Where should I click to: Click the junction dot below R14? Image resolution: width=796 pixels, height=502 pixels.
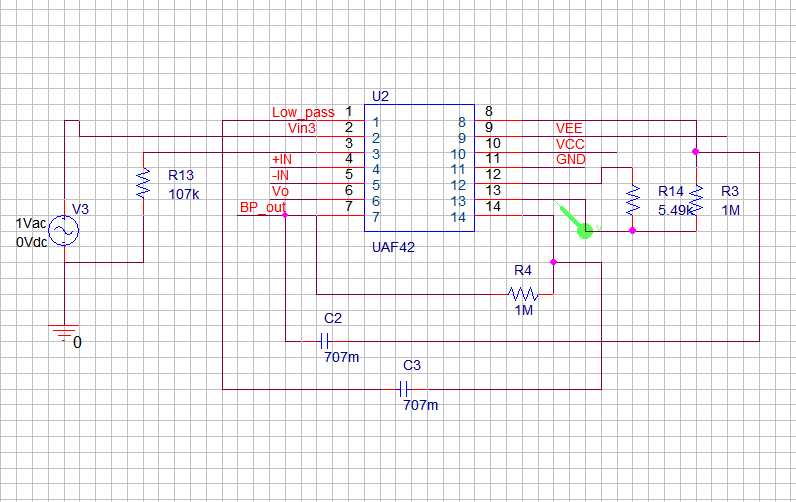coord(633,230)
